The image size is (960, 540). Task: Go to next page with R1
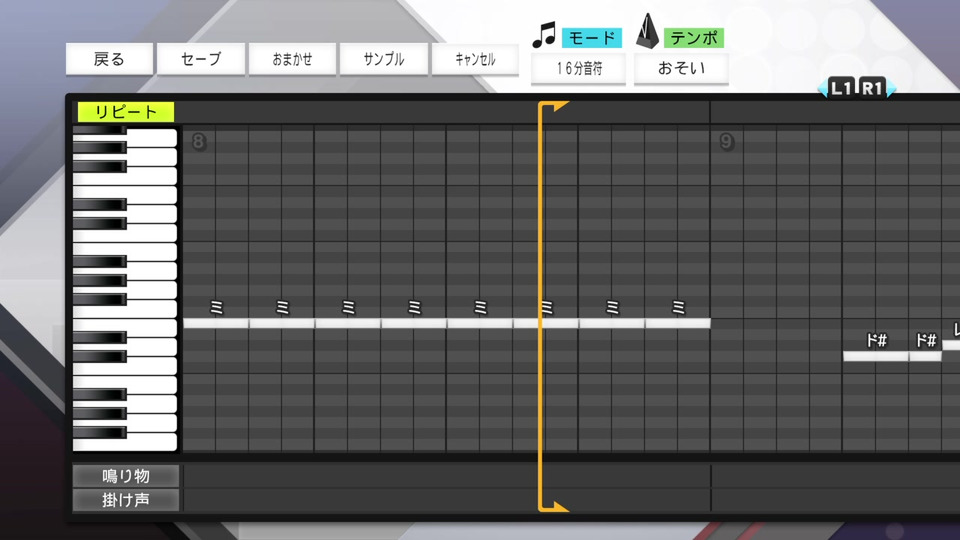coord(872,88)
